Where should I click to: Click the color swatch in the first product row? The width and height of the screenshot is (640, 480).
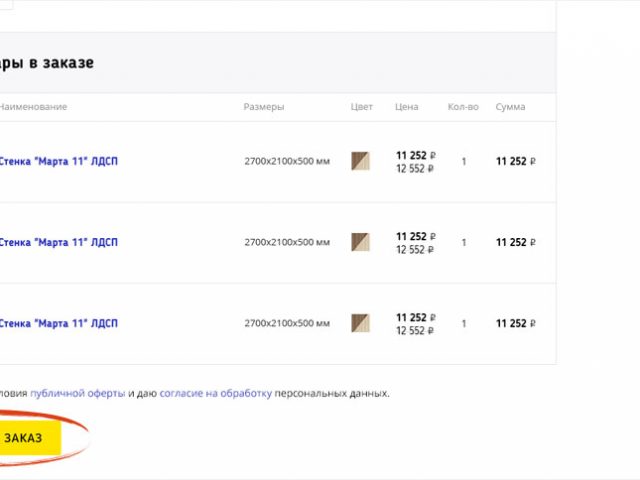tap(360, 161)
